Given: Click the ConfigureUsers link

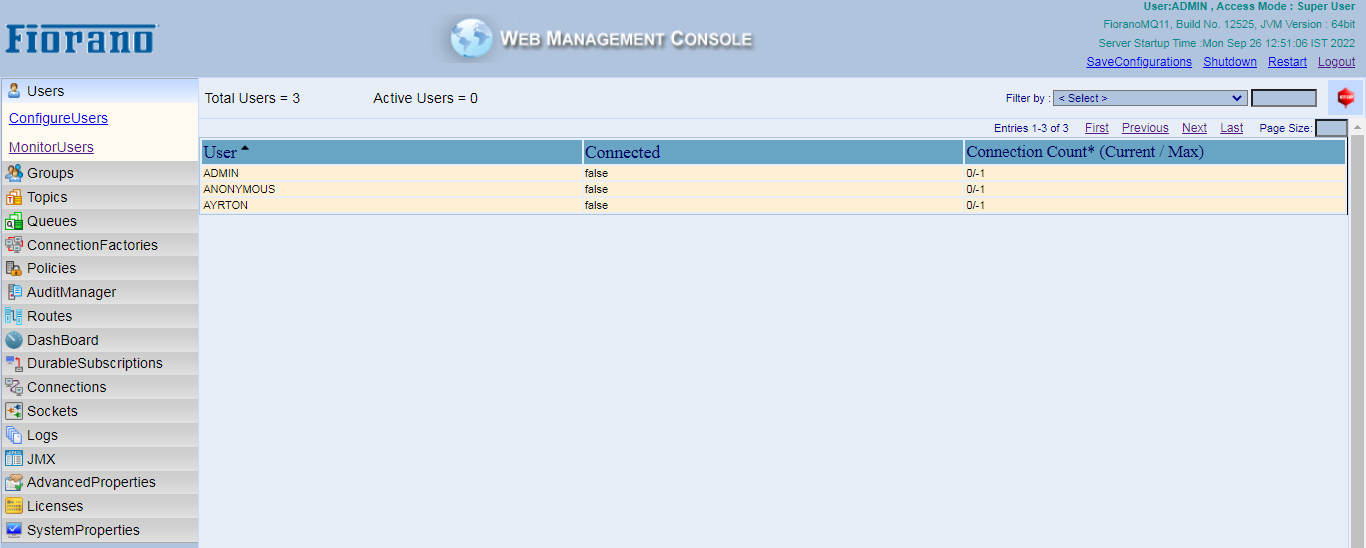Looking at the screenshot, I should tap(58, 118).
